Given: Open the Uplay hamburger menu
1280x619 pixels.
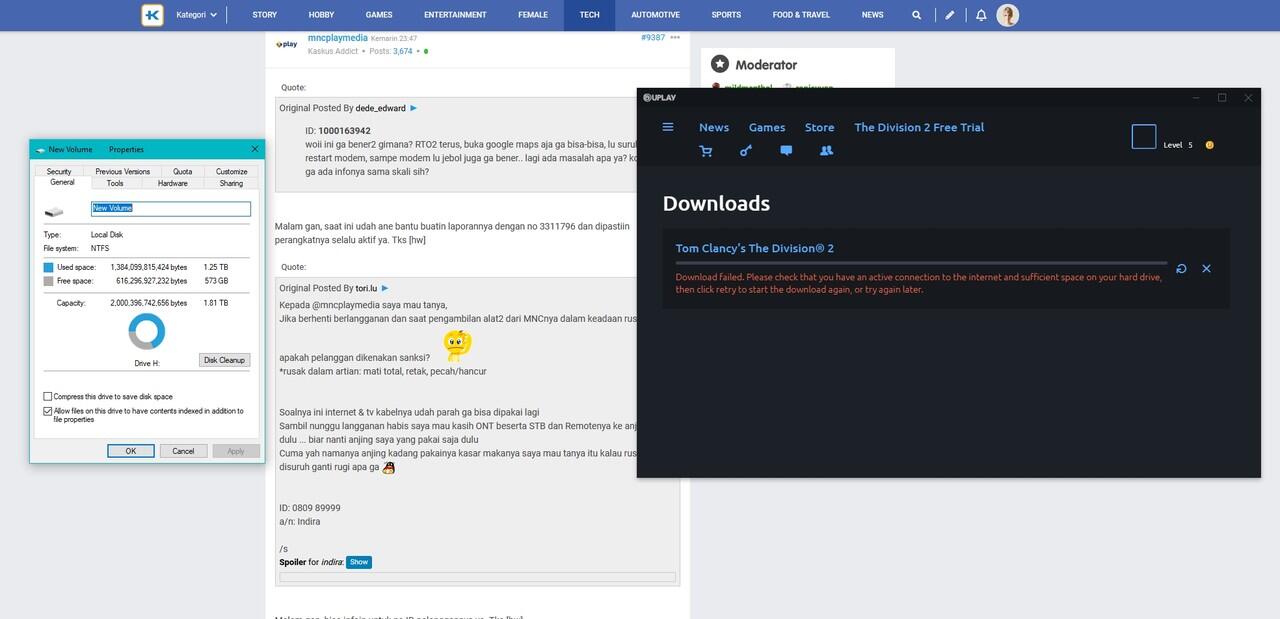Looking at the screenshot, I should coord(668,127).
